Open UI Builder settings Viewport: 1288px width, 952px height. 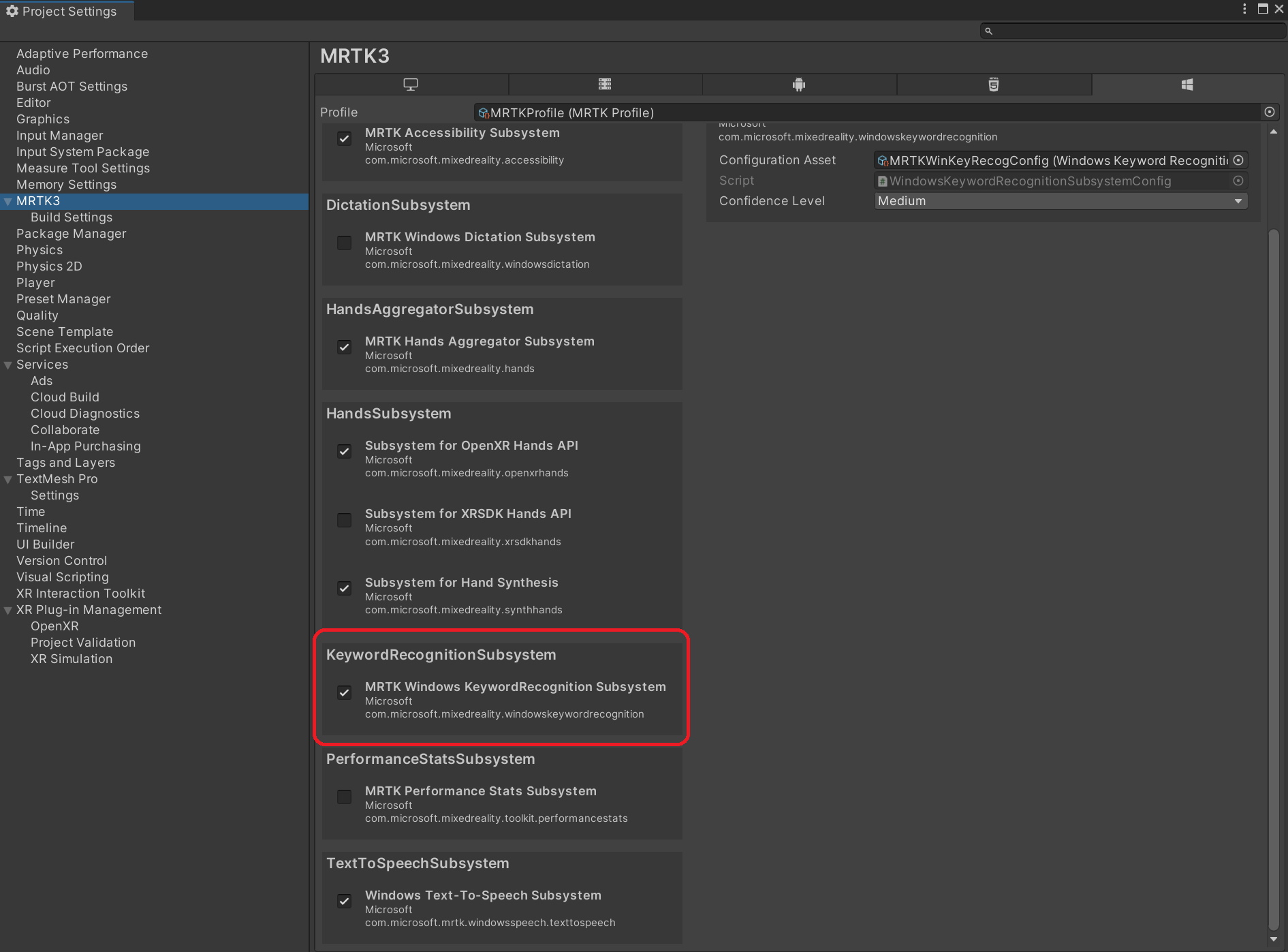46,544
